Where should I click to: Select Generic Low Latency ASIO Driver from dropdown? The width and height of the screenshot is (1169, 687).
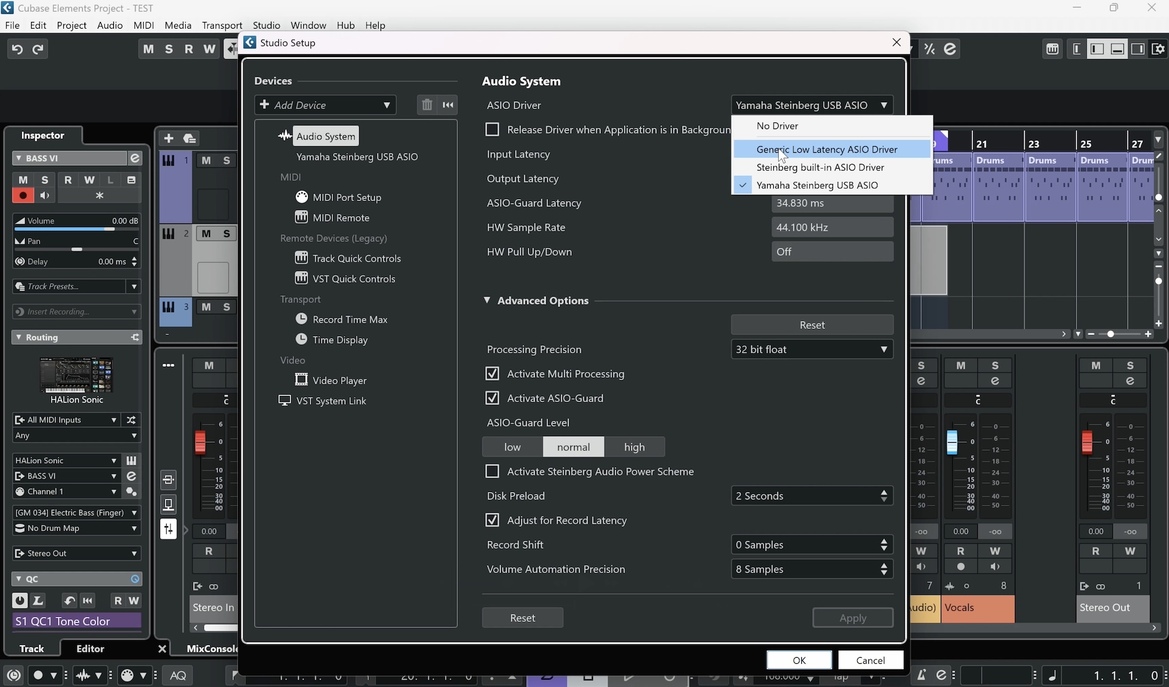tap(827, 148)
